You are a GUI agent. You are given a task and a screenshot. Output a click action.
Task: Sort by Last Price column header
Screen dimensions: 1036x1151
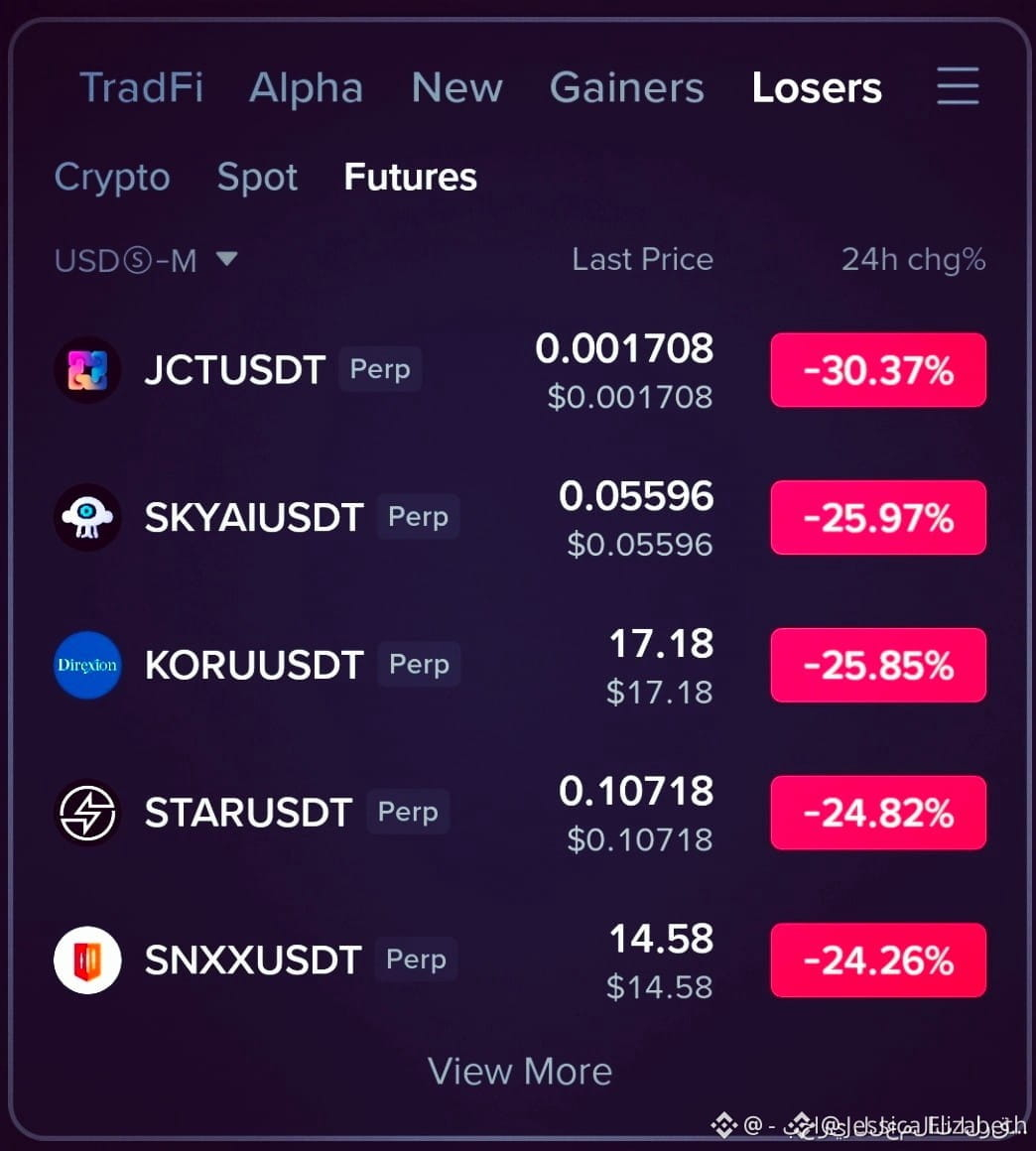642,259
